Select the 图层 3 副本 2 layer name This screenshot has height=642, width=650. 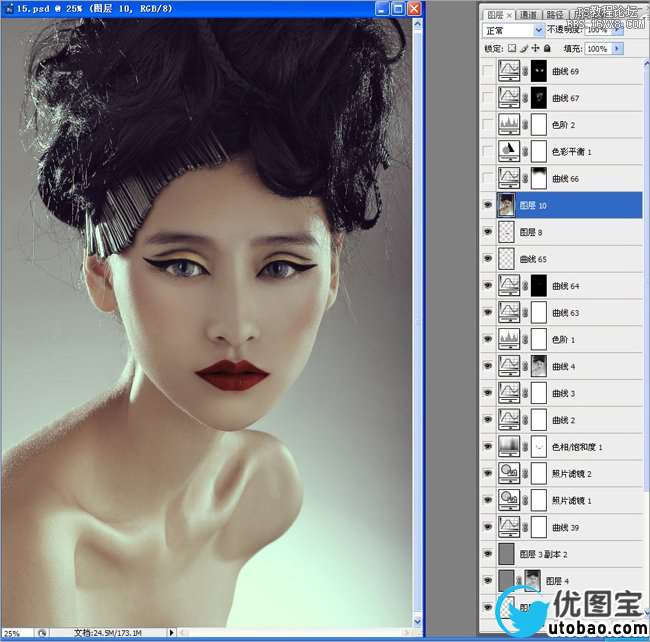[x=543, y=555]
